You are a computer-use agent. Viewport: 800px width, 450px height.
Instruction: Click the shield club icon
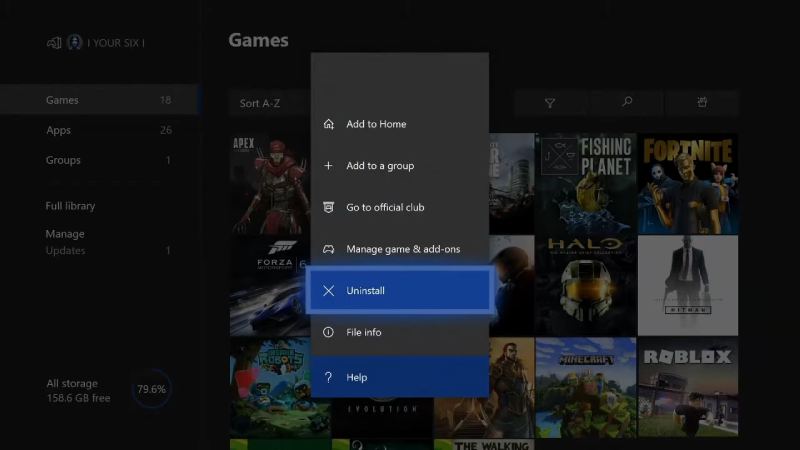coord(329,207)
